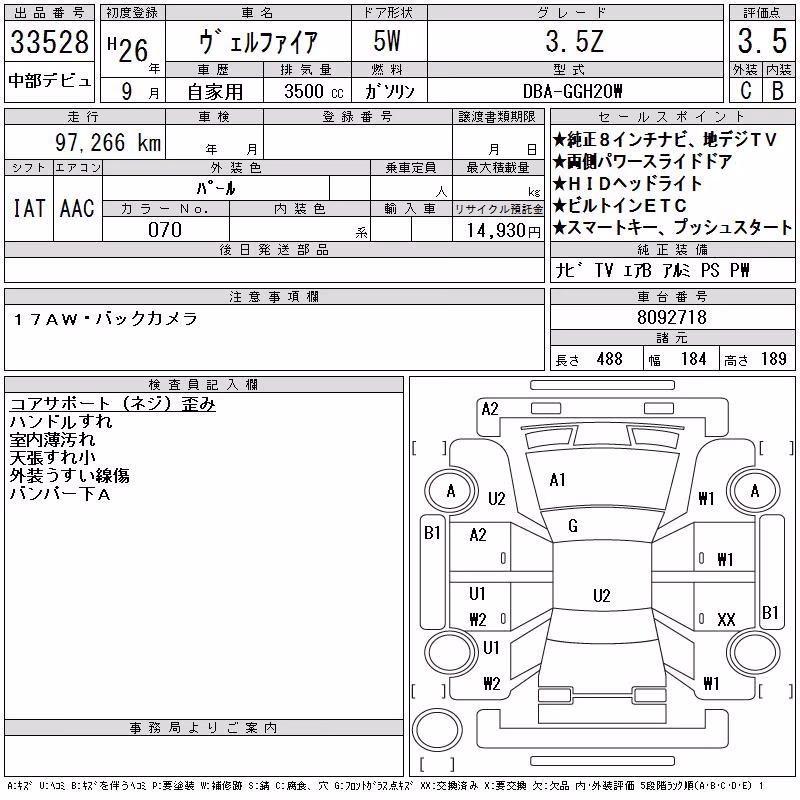Select ナビ in genuine equipment row
Image resolution: width=800 pixels, height=800 pixels.
[x=569, y=270]
